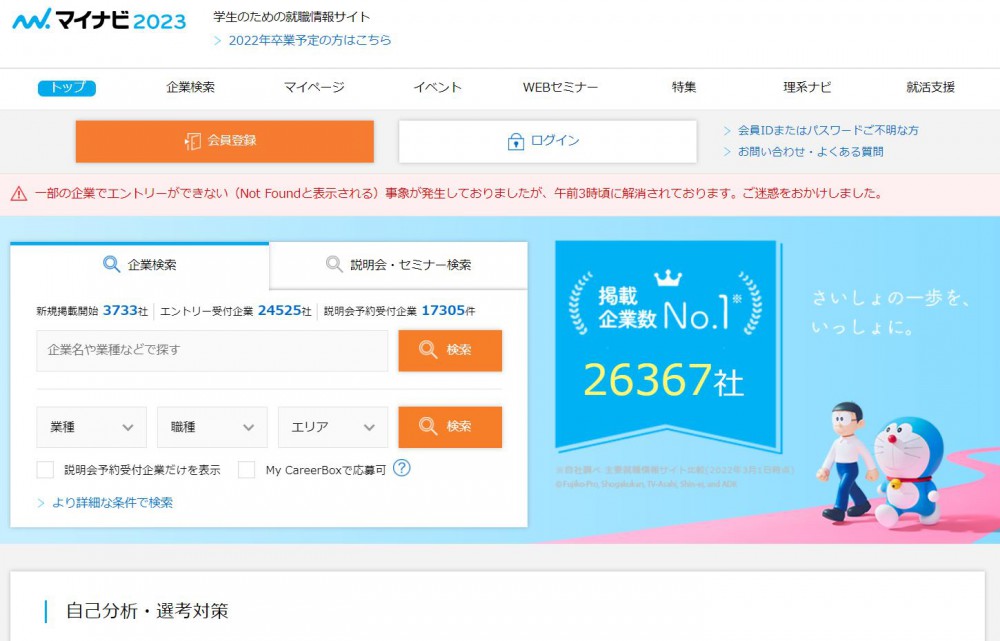The width and height of the screenshot is (1000, 641).
Task: Select the トップ navigation item
Action: point(67,87)
